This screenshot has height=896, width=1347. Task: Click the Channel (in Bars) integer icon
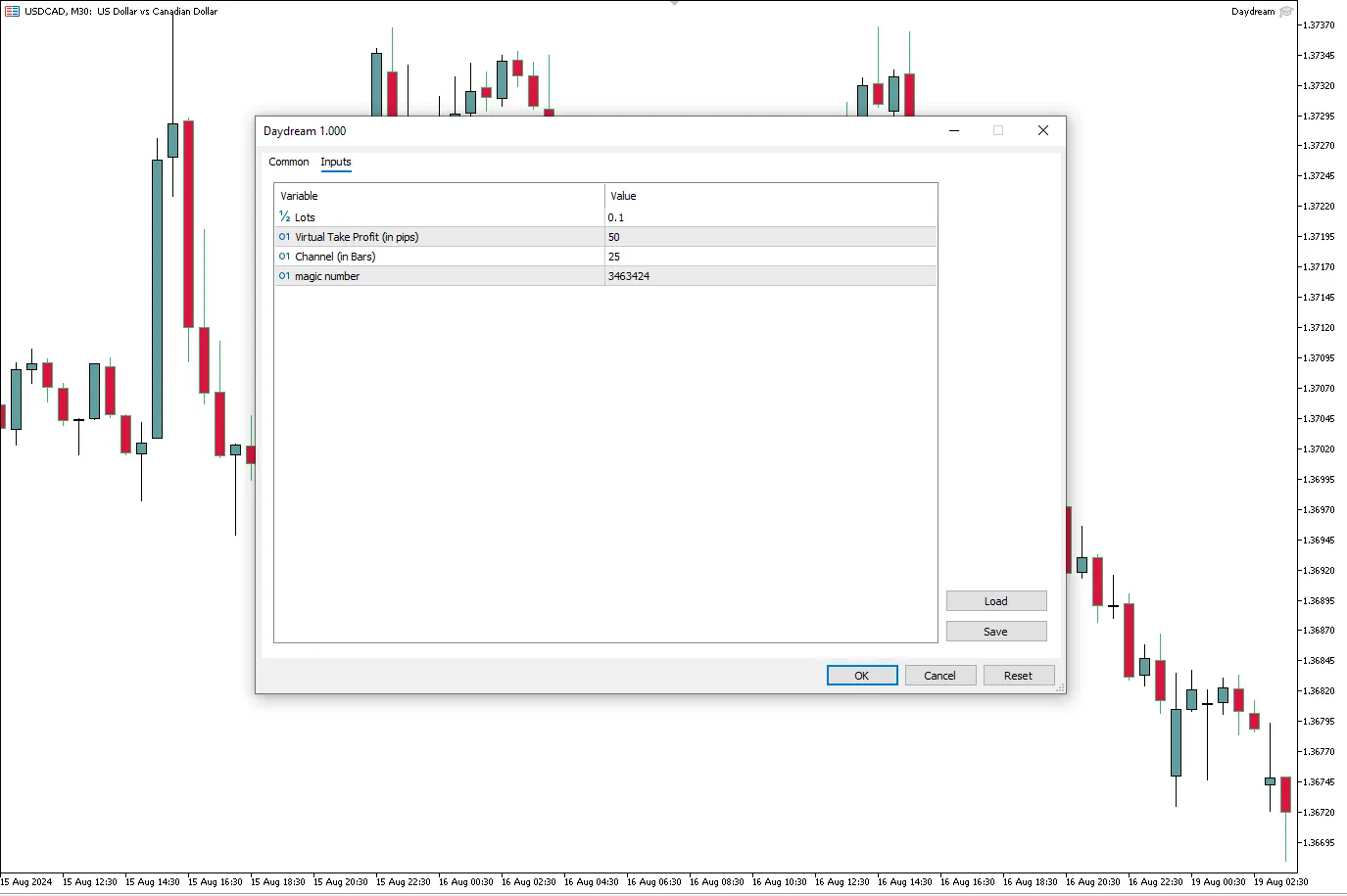(x=284, y=256)
